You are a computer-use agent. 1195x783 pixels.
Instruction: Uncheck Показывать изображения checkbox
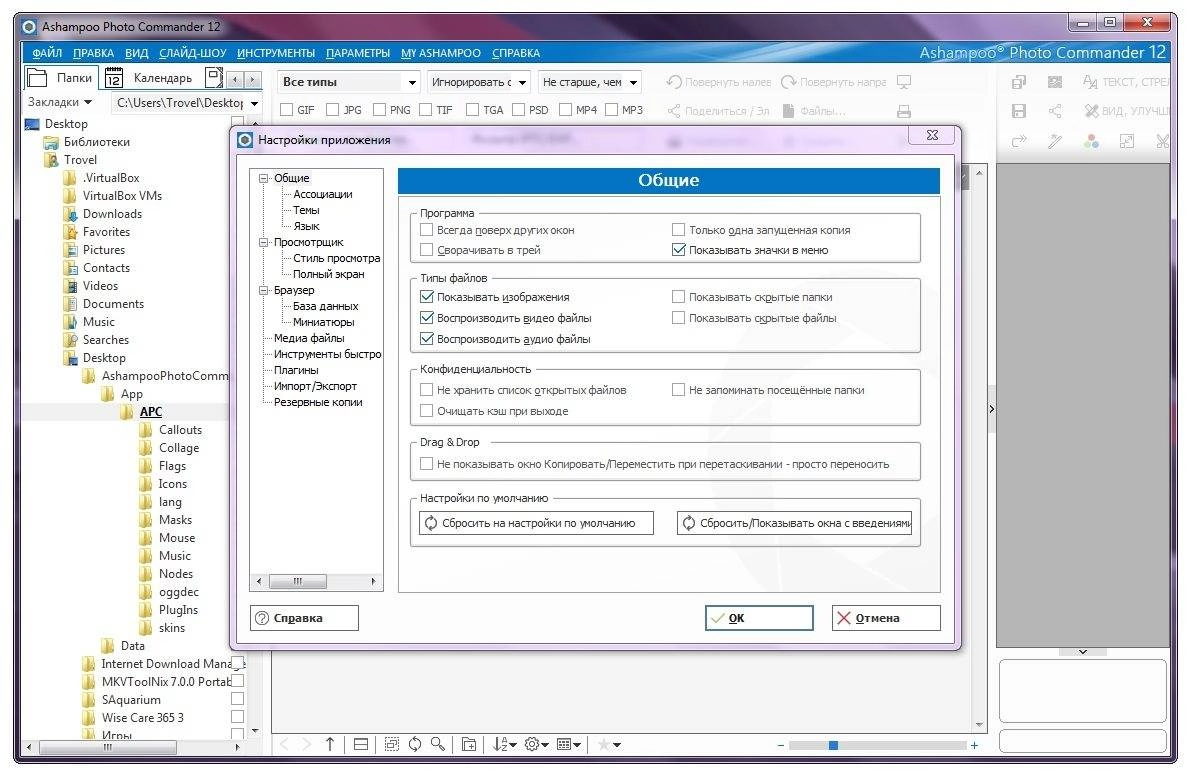point(427,297)
